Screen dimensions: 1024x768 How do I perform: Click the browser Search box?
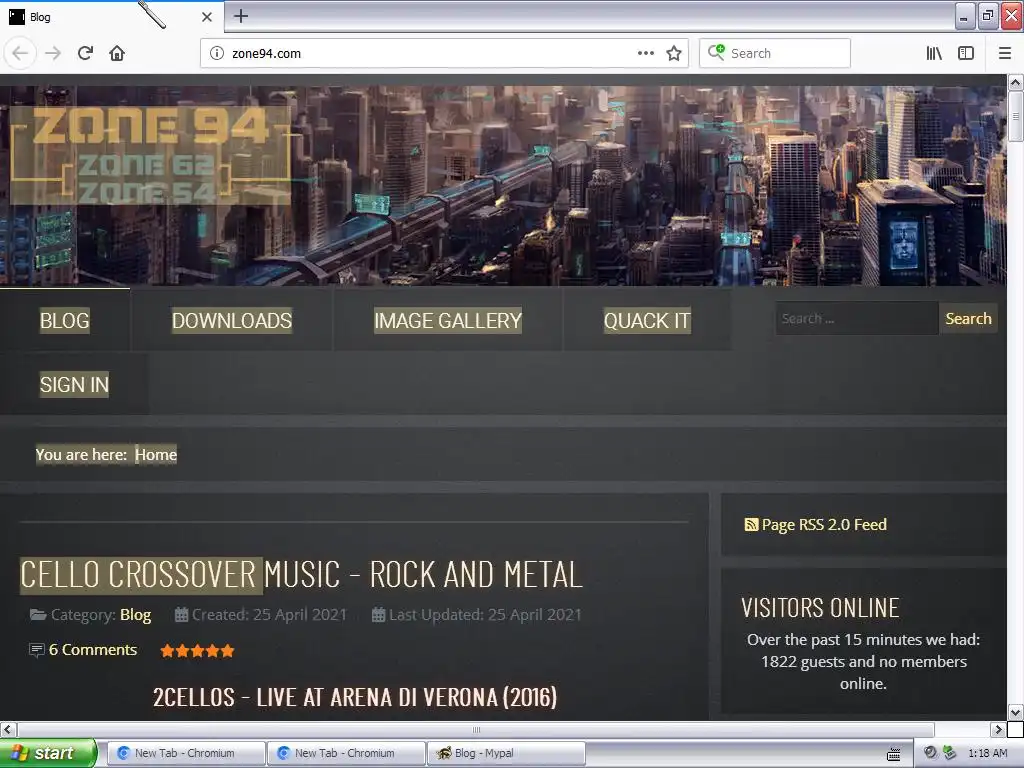coord(775,54)
